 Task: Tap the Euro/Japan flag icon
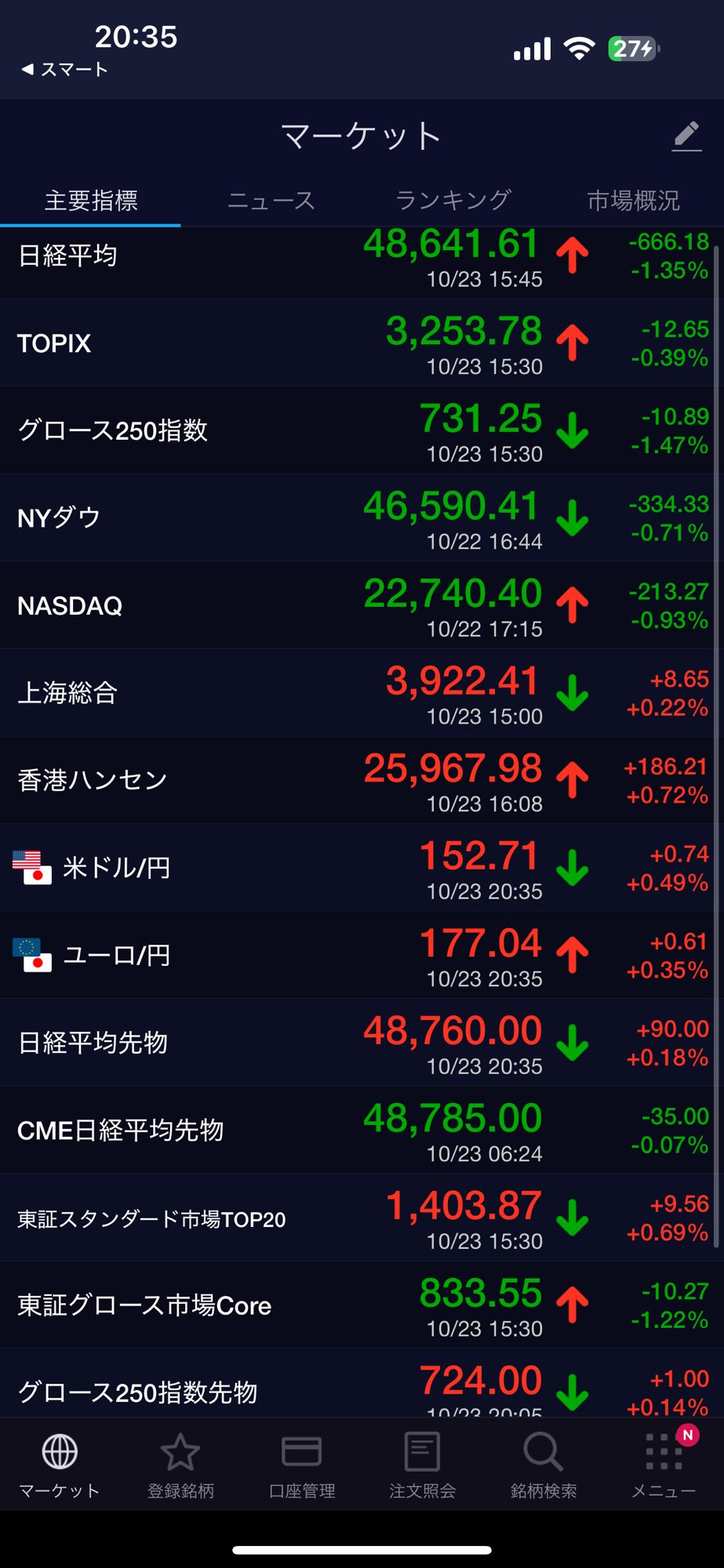click(32, 955)
